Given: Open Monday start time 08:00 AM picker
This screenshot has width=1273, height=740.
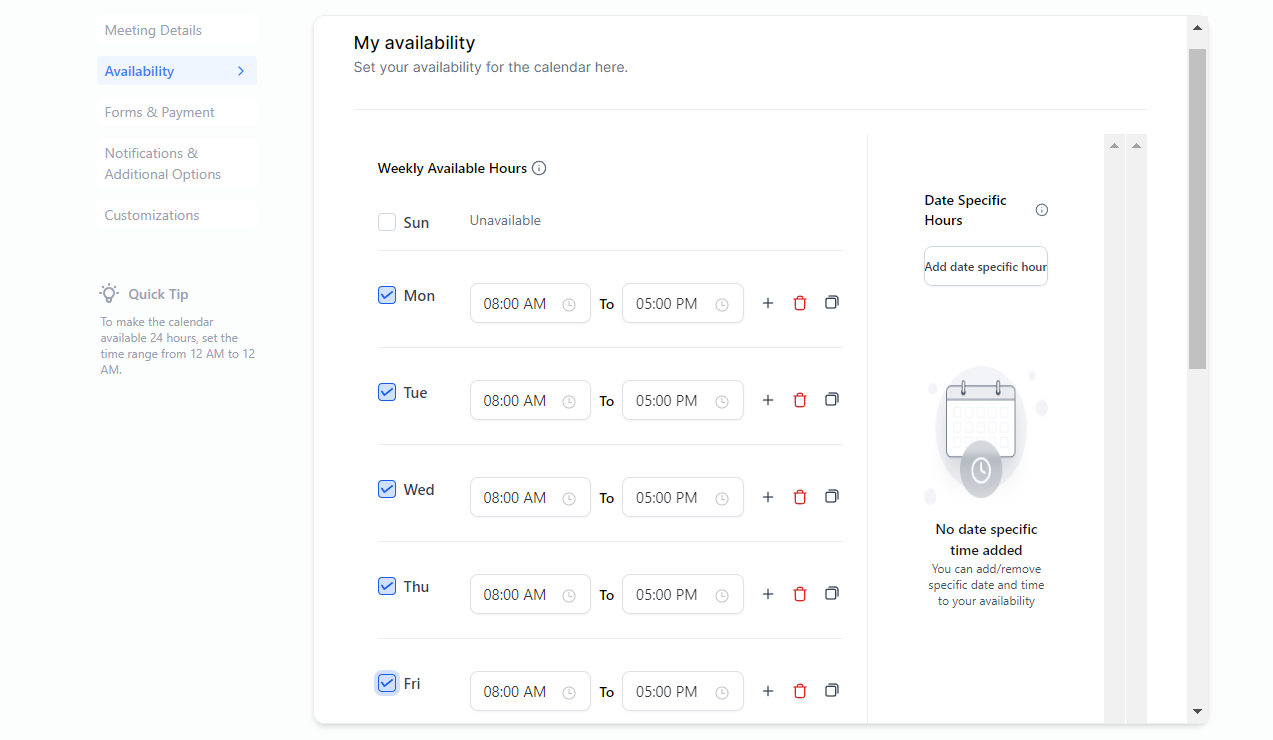Looking at the screenshot, I should [x=529, y=304].
